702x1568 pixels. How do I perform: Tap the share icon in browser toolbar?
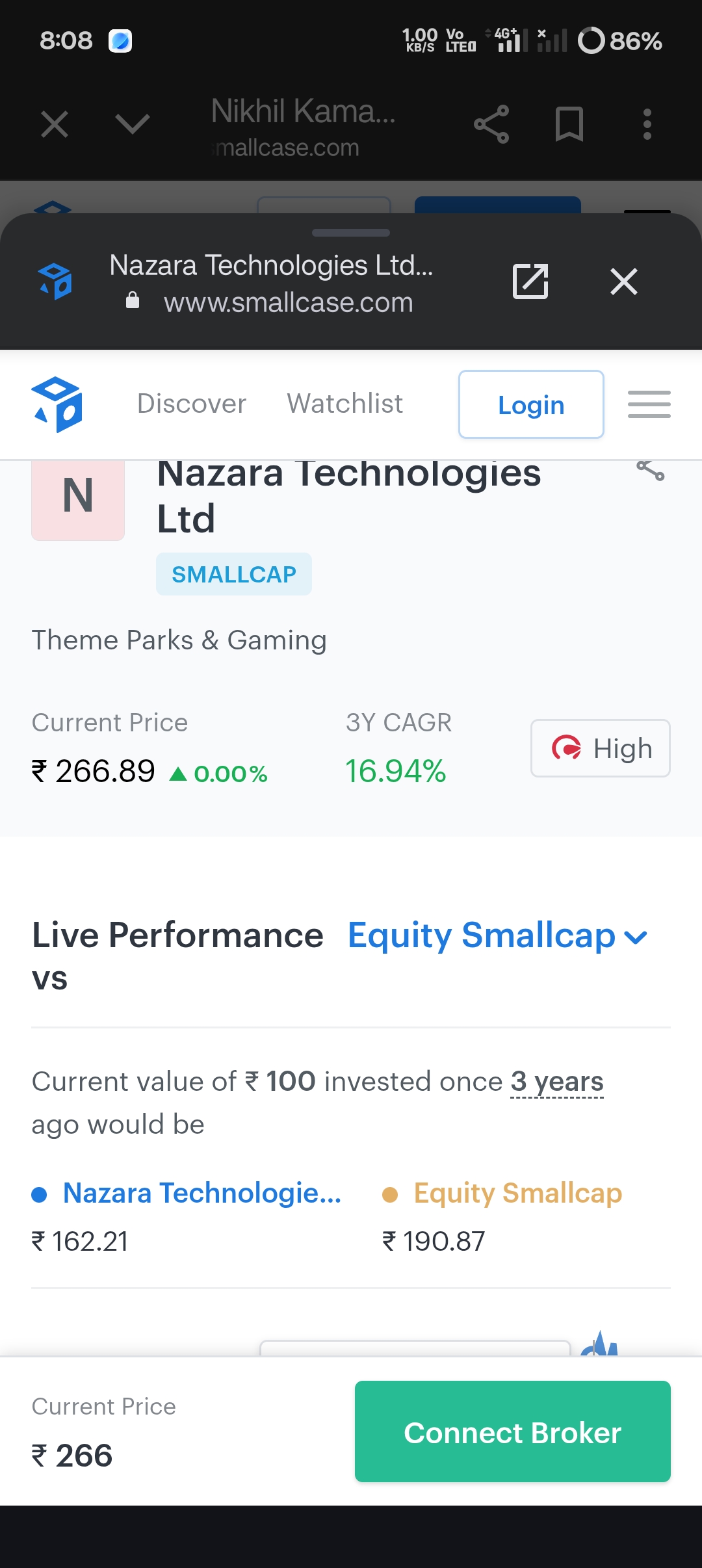click(x=491, y=124)
